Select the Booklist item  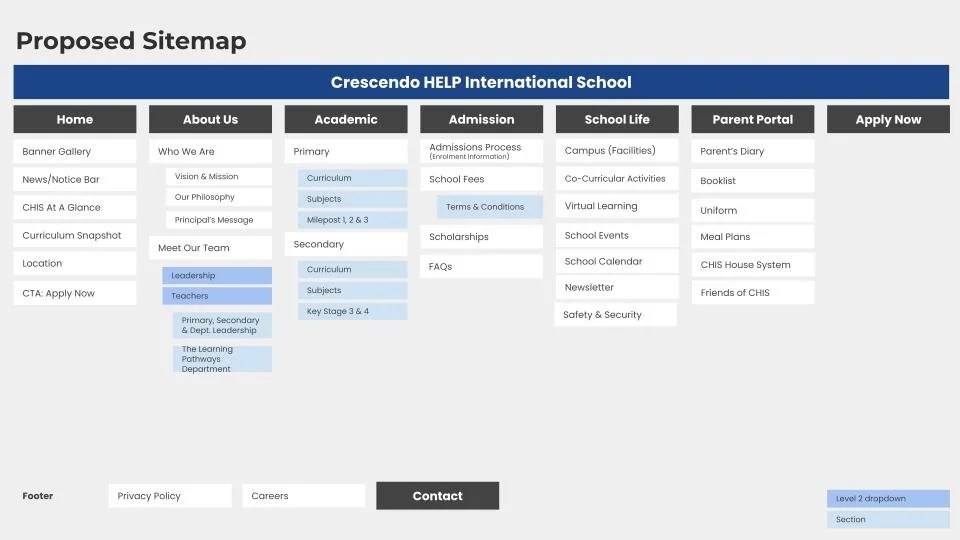click(752, 181)
